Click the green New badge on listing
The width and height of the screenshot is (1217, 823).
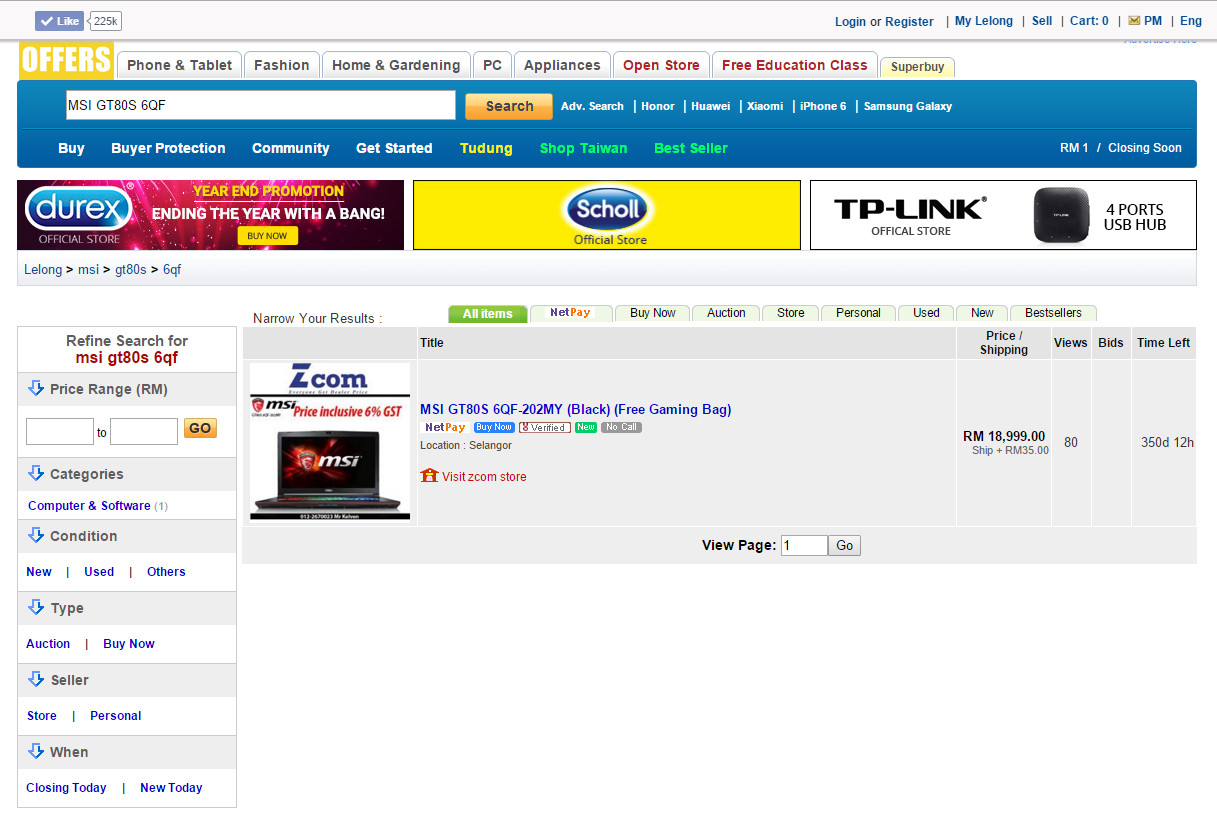tap(586, 427)
